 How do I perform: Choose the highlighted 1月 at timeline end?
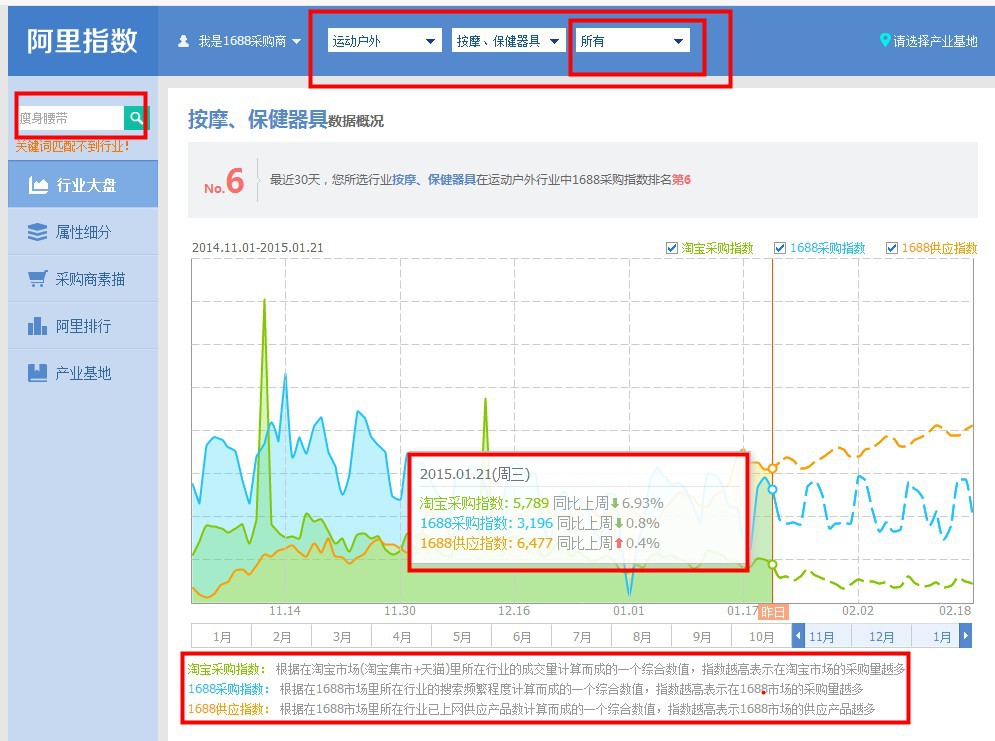pos(942,636)
